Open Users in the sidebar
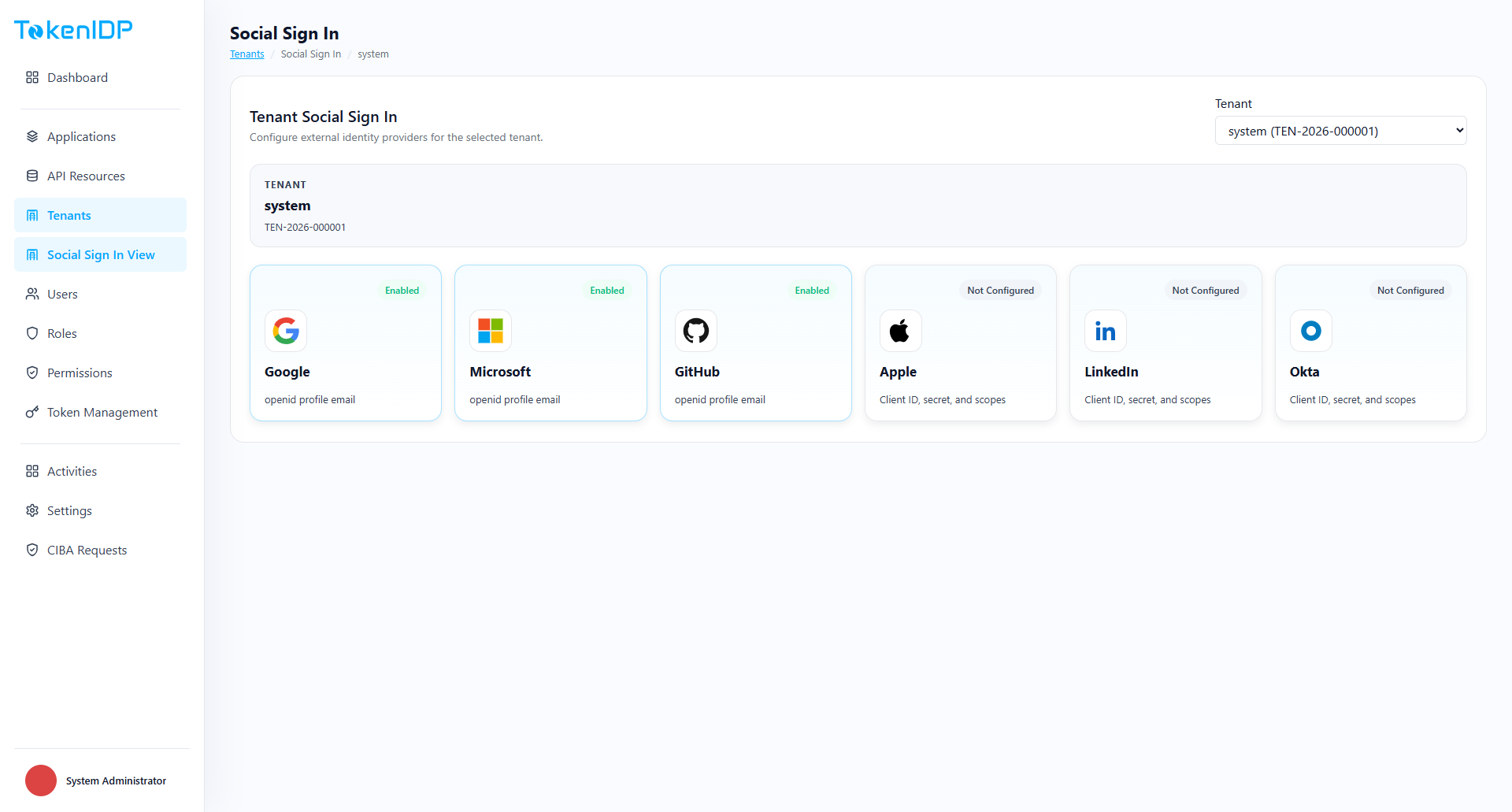Screen dimensions: 1512x812 pos(100,294)
